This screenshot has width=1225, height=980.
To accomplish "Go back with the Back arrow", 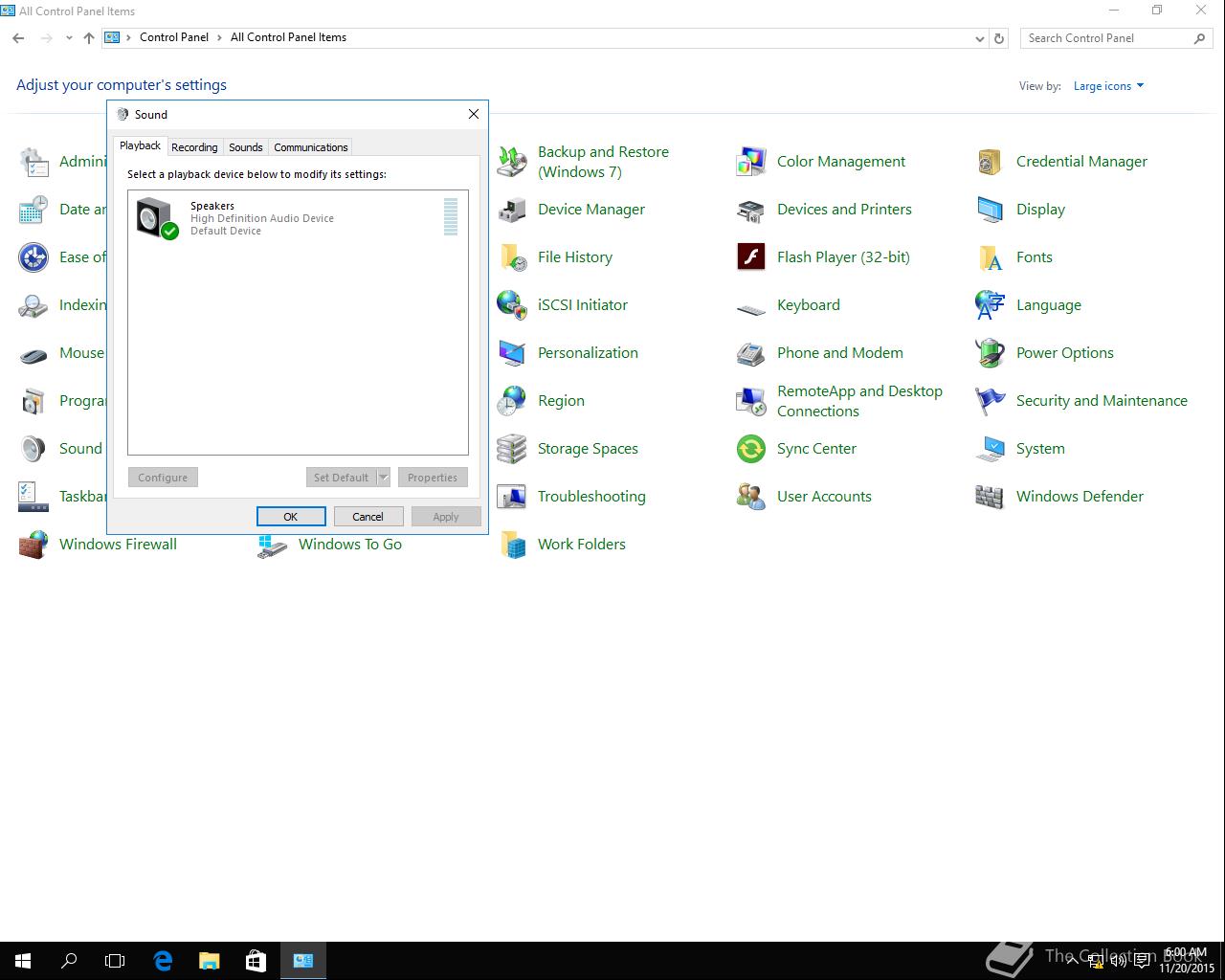I will click(x=18, y=38).
